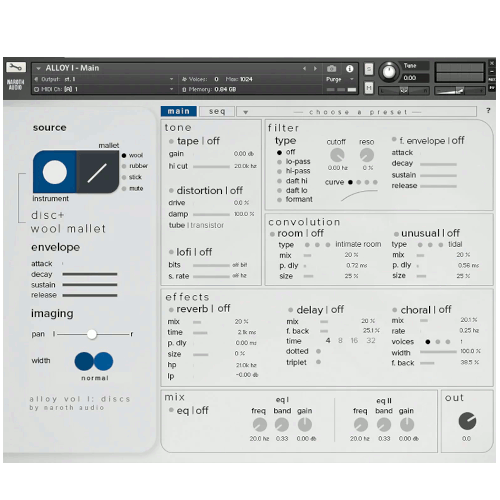Adjust the out volume knob
Viewport: 500px width, 500px height.
467,421
